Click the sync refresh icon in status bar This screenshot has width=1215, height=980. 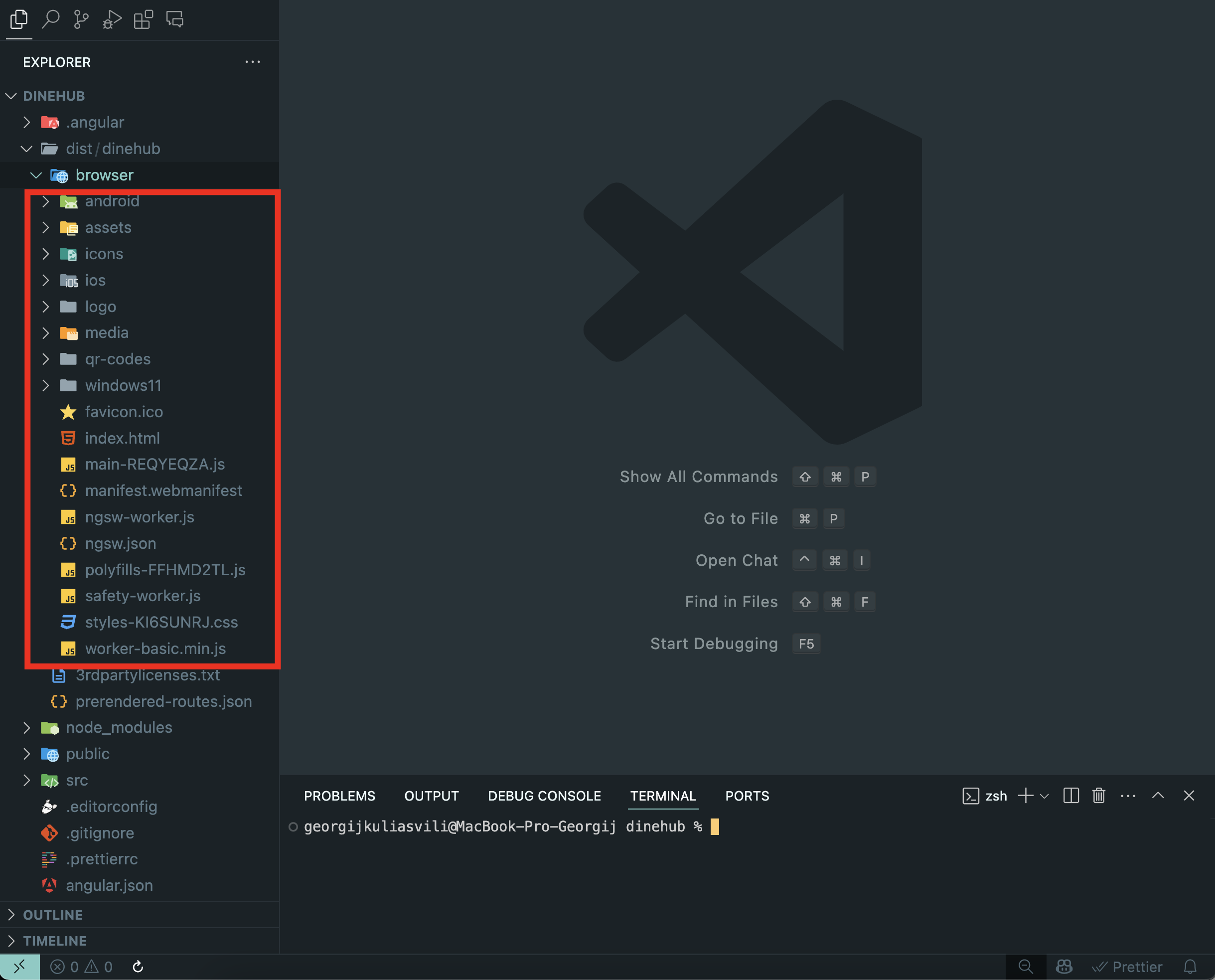click(x=138, y=967)
